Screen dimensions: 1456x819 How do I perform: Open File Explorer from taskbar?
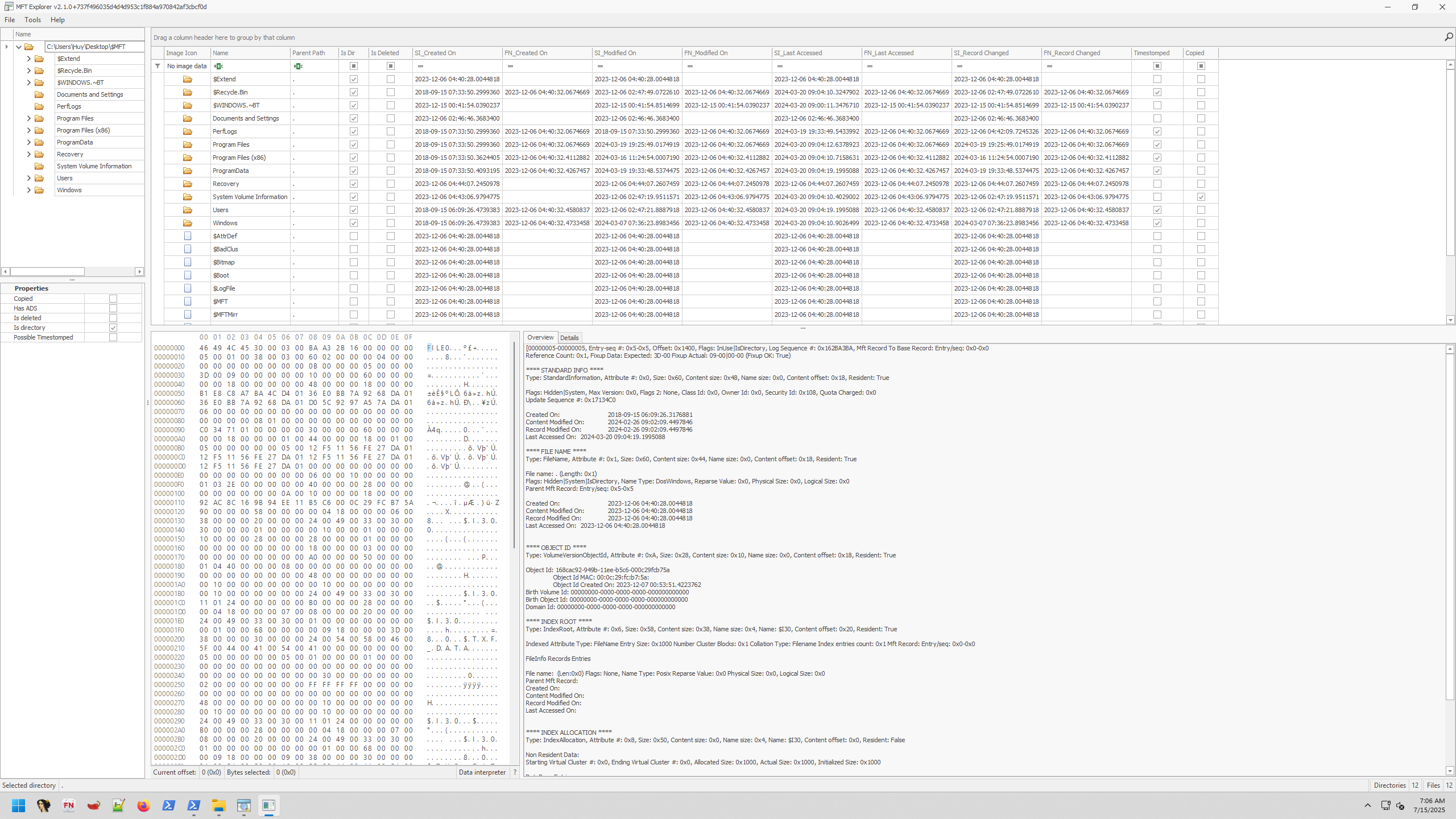[x=219, y=805]
